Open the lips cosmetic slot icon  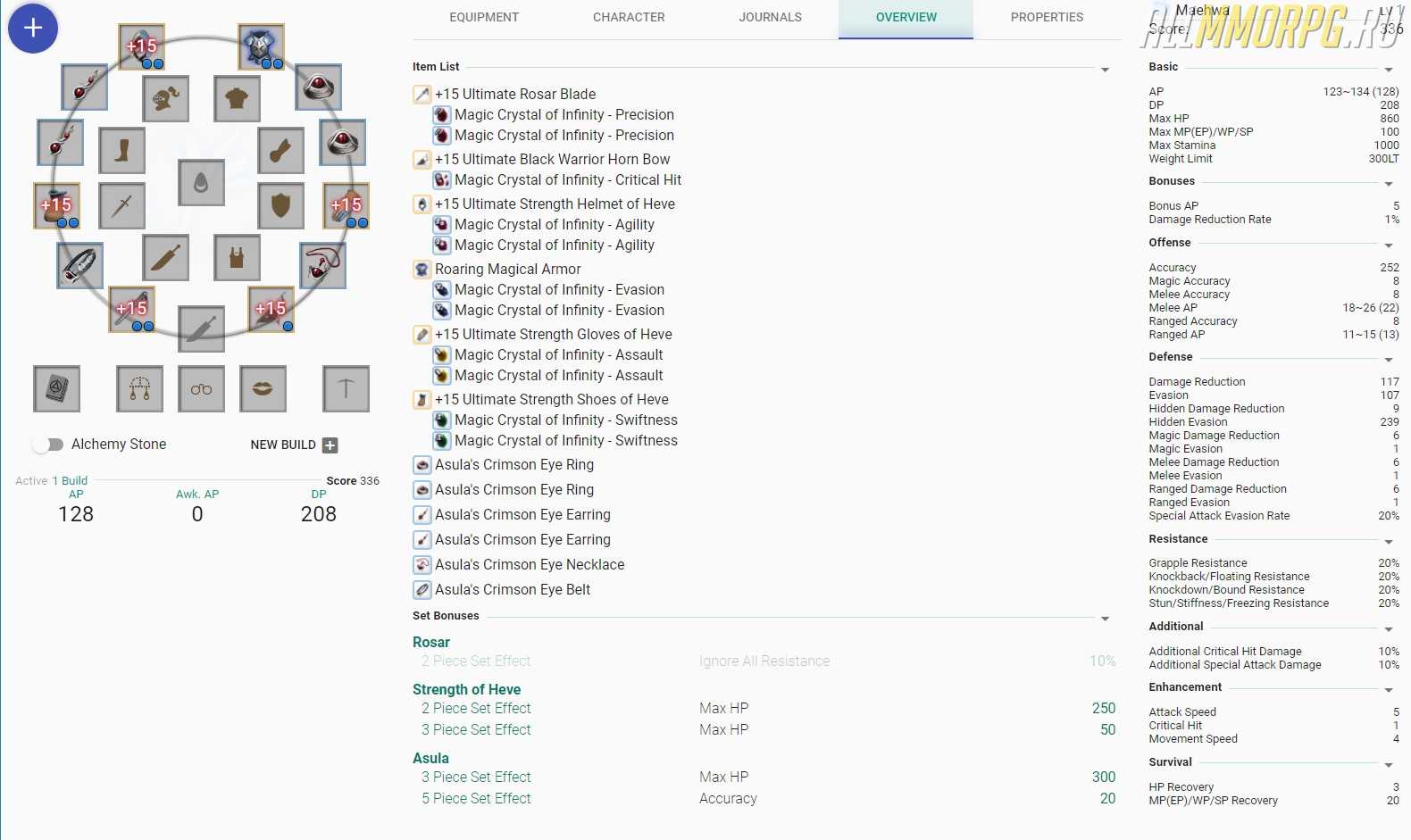point(263,388)
